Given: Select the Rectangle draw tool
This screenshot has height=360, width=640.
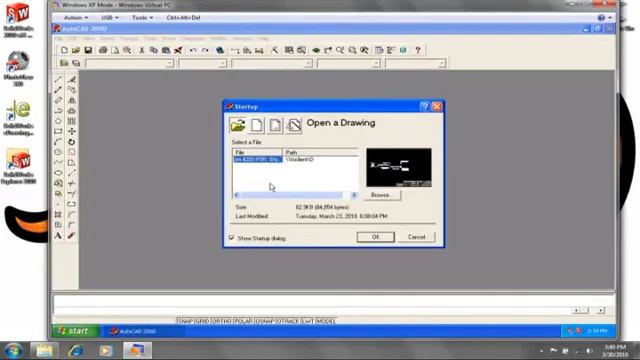Looking at the screenshot, I should coord(58,131).
